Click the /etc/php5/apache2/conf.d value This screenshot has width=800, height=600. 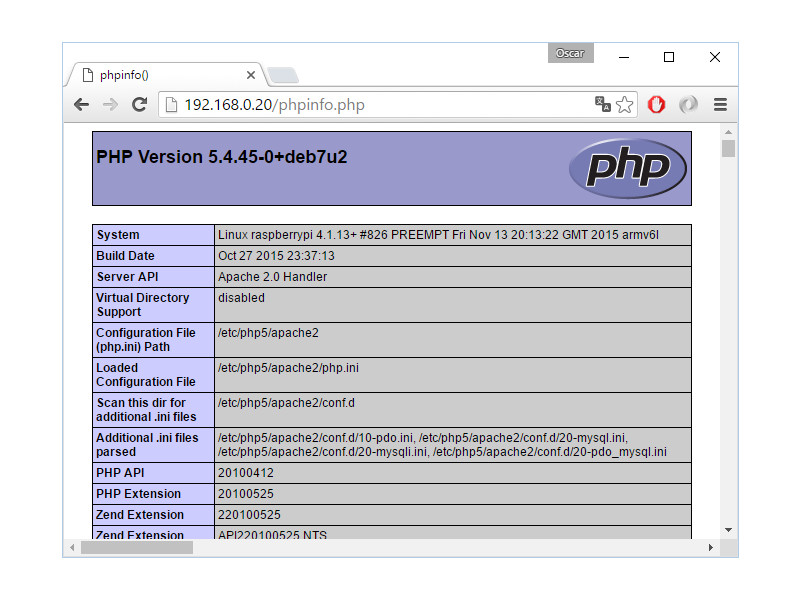click(x=286, y=403)
